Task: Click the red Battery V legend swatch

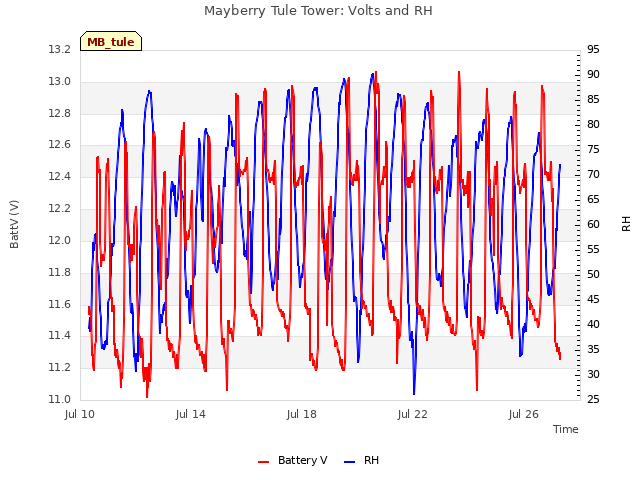Action: click(x=264, y=461)
